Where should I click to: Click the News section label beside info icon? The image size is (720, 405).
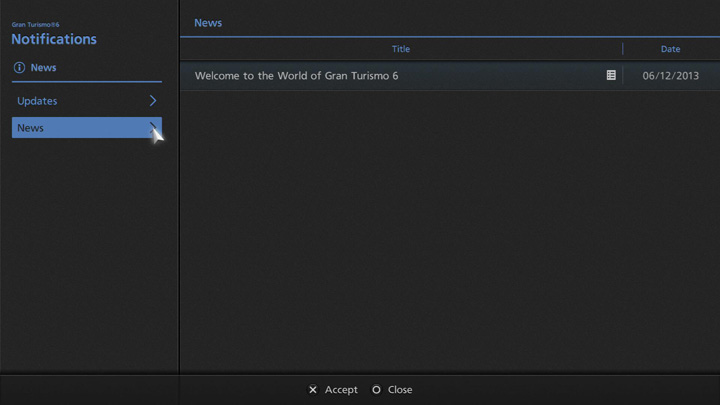click(44, 67)
